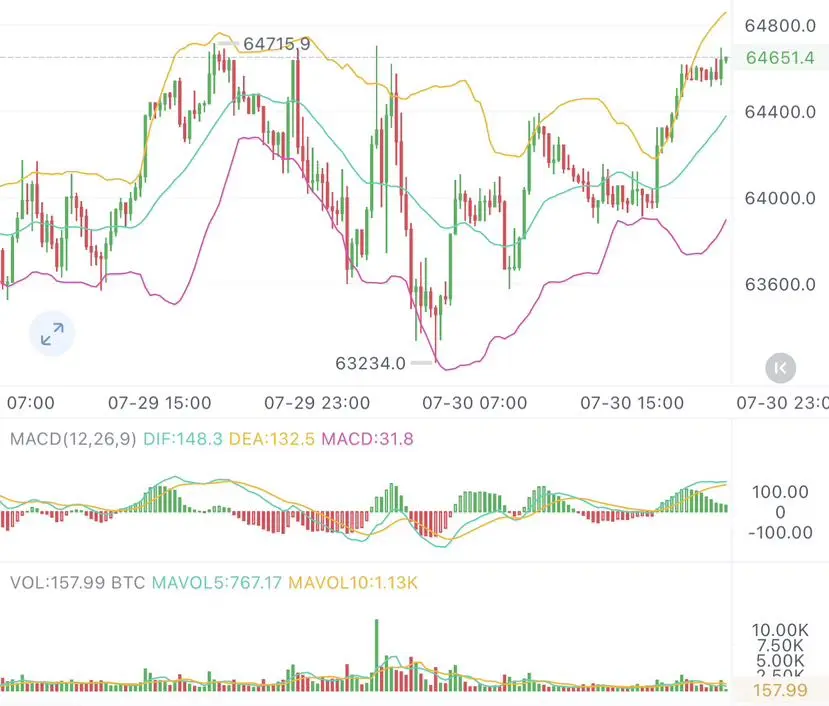The width and height of the screenshot is (829, 706).
Task: Click the low price label 63234.0
Action: (x=371, y=363)
